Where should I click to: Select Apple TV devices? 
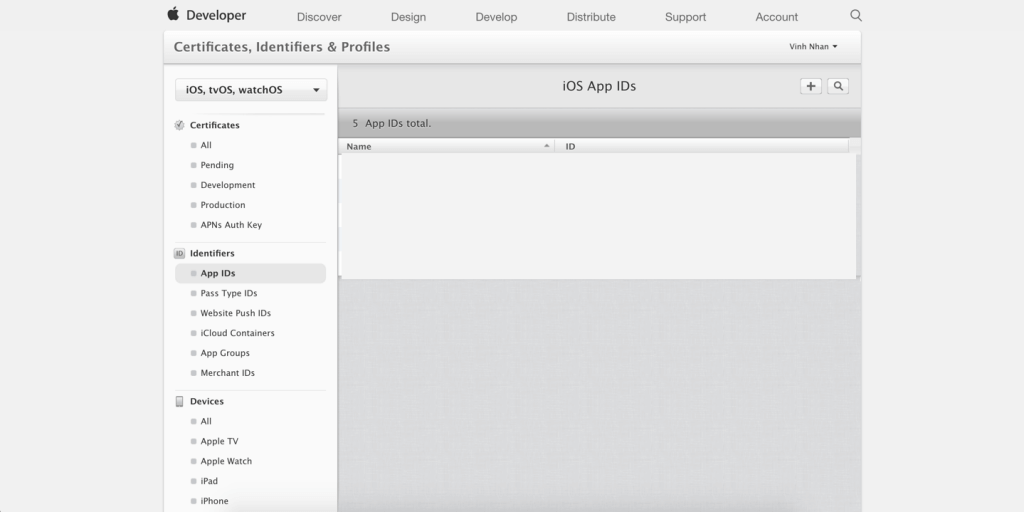(x=219, y=441)
